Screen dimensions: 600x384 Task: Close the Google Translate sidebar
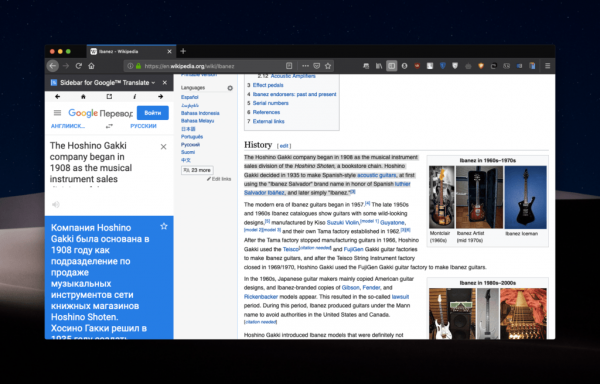pyautogui.click(x=165, y=83)
